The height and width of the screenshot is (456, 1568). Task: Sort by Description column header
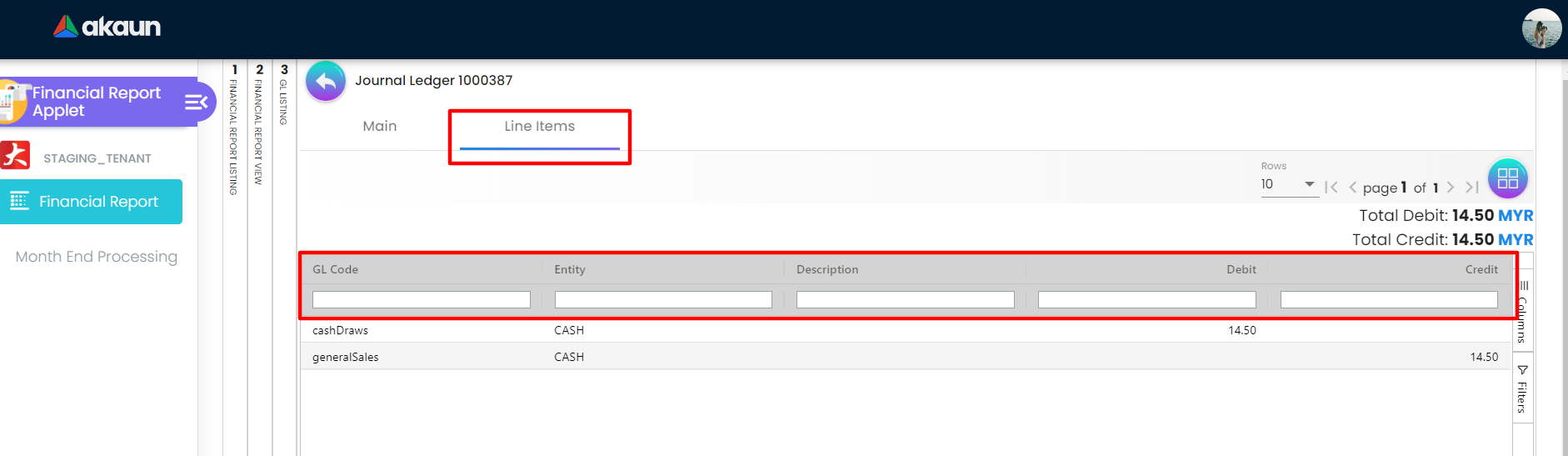(x=827, y=269)
